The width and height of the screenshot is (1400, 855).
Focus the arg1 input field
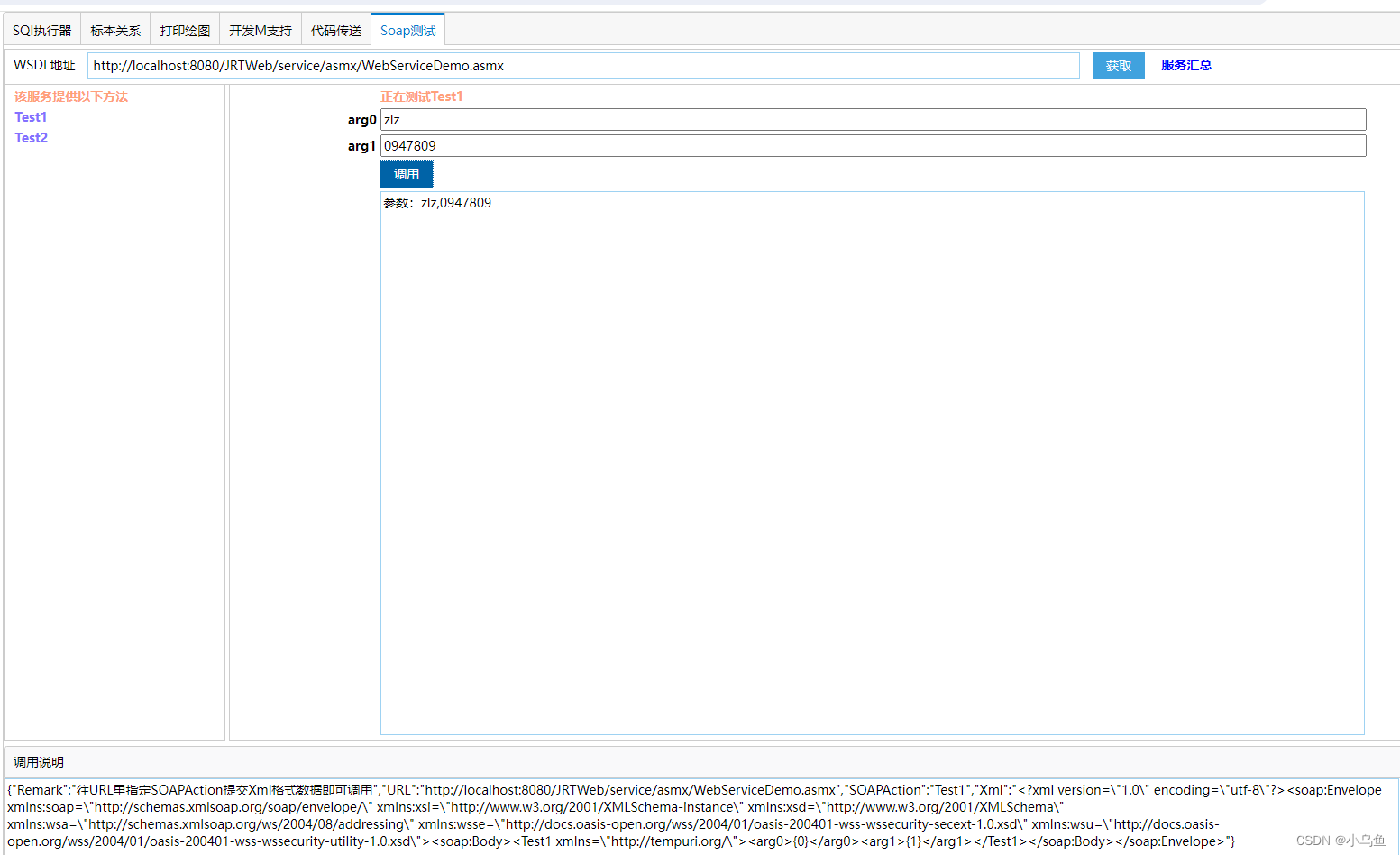tap(874, 146)
